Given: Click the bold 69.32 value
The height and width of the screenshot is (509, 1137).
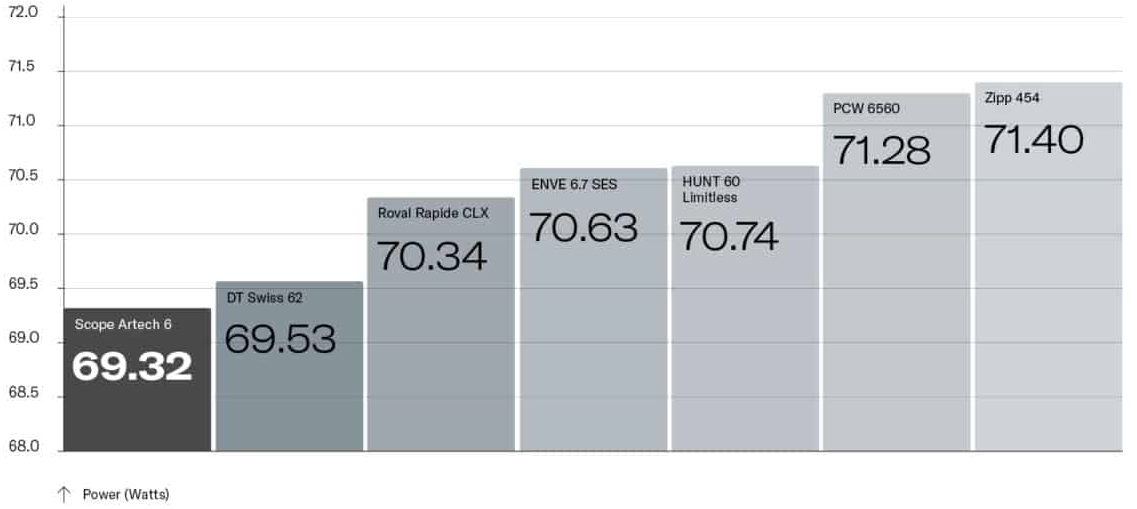Looking at the screenshot, I should pos(132,366).
